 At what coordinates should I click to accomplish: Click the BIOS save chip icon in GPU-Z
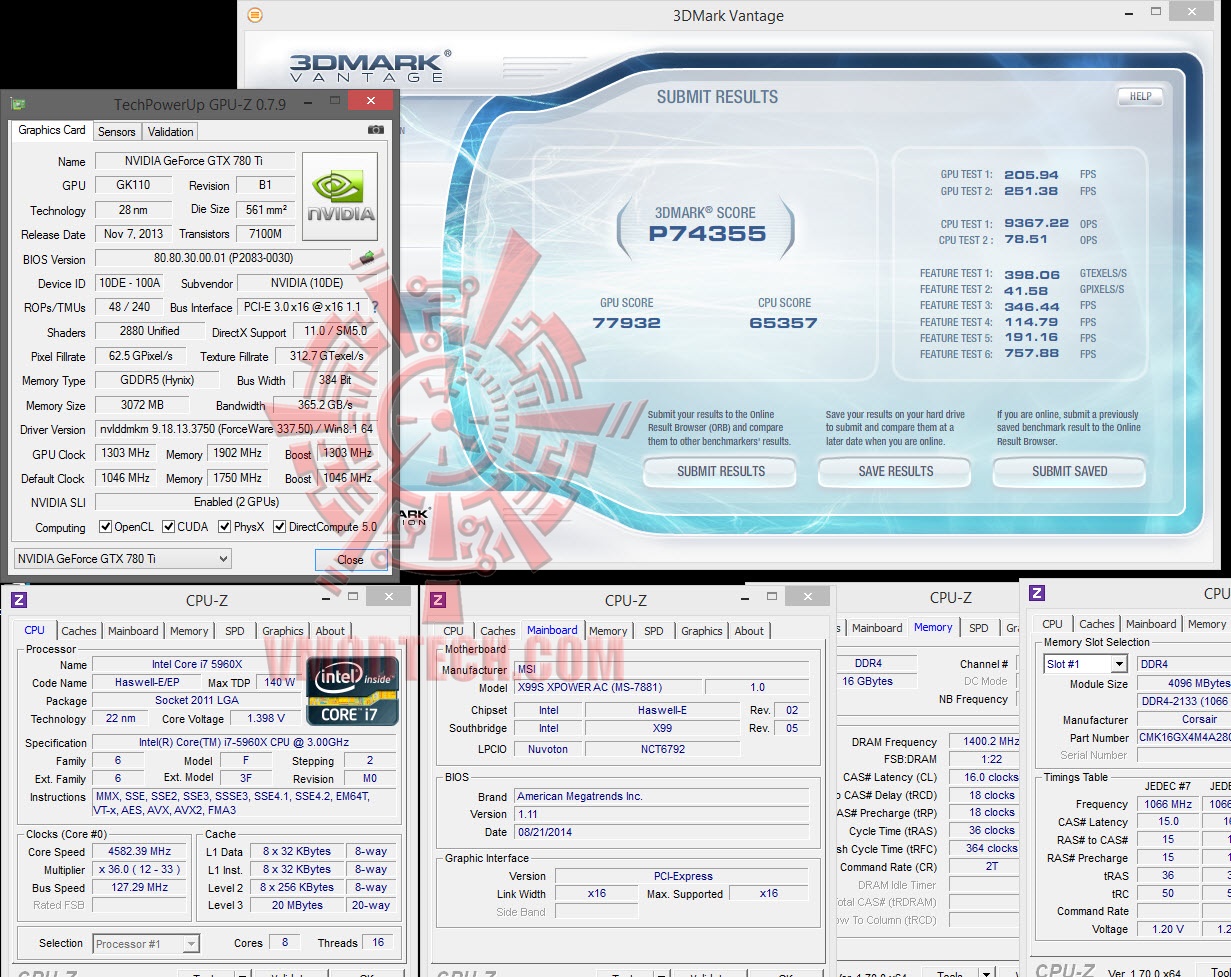(367, 258)
